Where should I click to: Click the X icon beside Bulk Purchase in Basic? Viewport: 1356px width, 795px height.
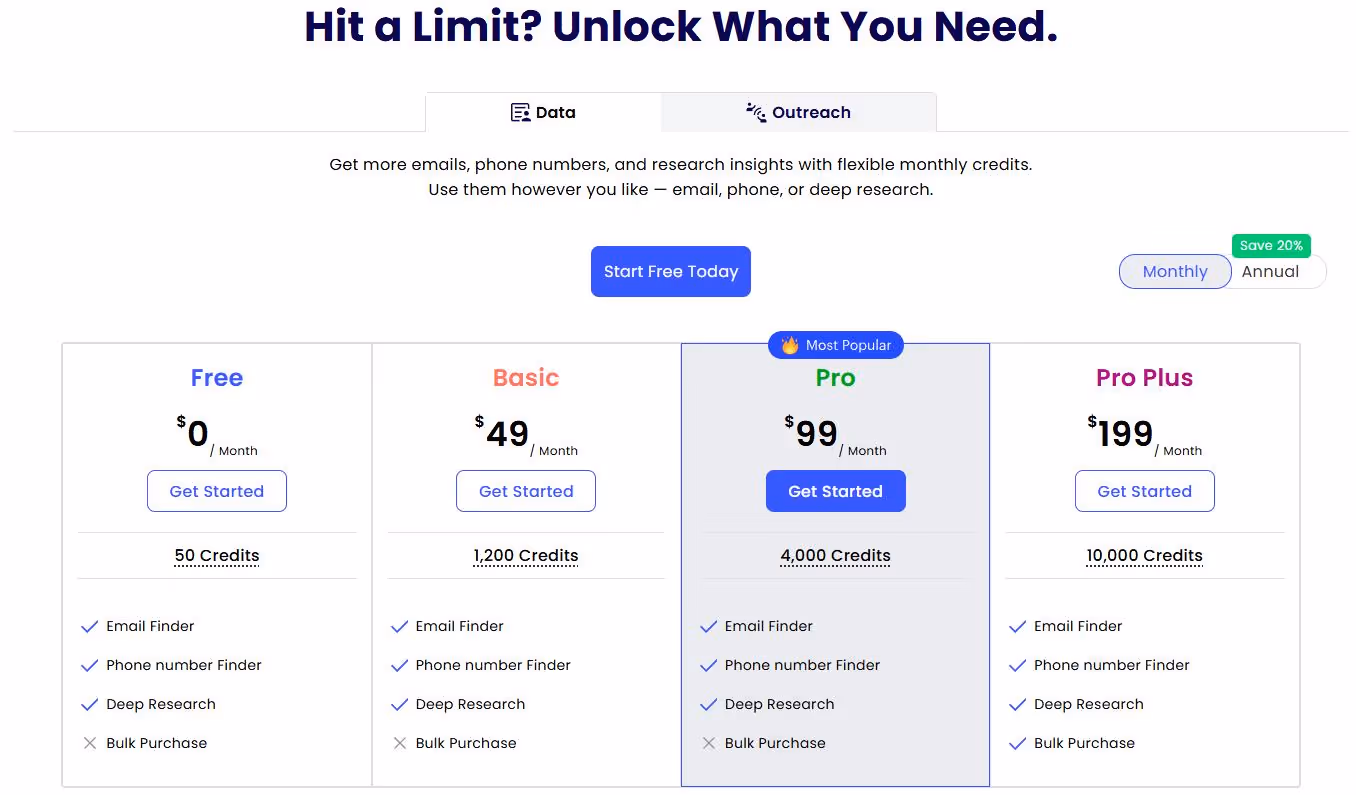click(x=398, y=743)
